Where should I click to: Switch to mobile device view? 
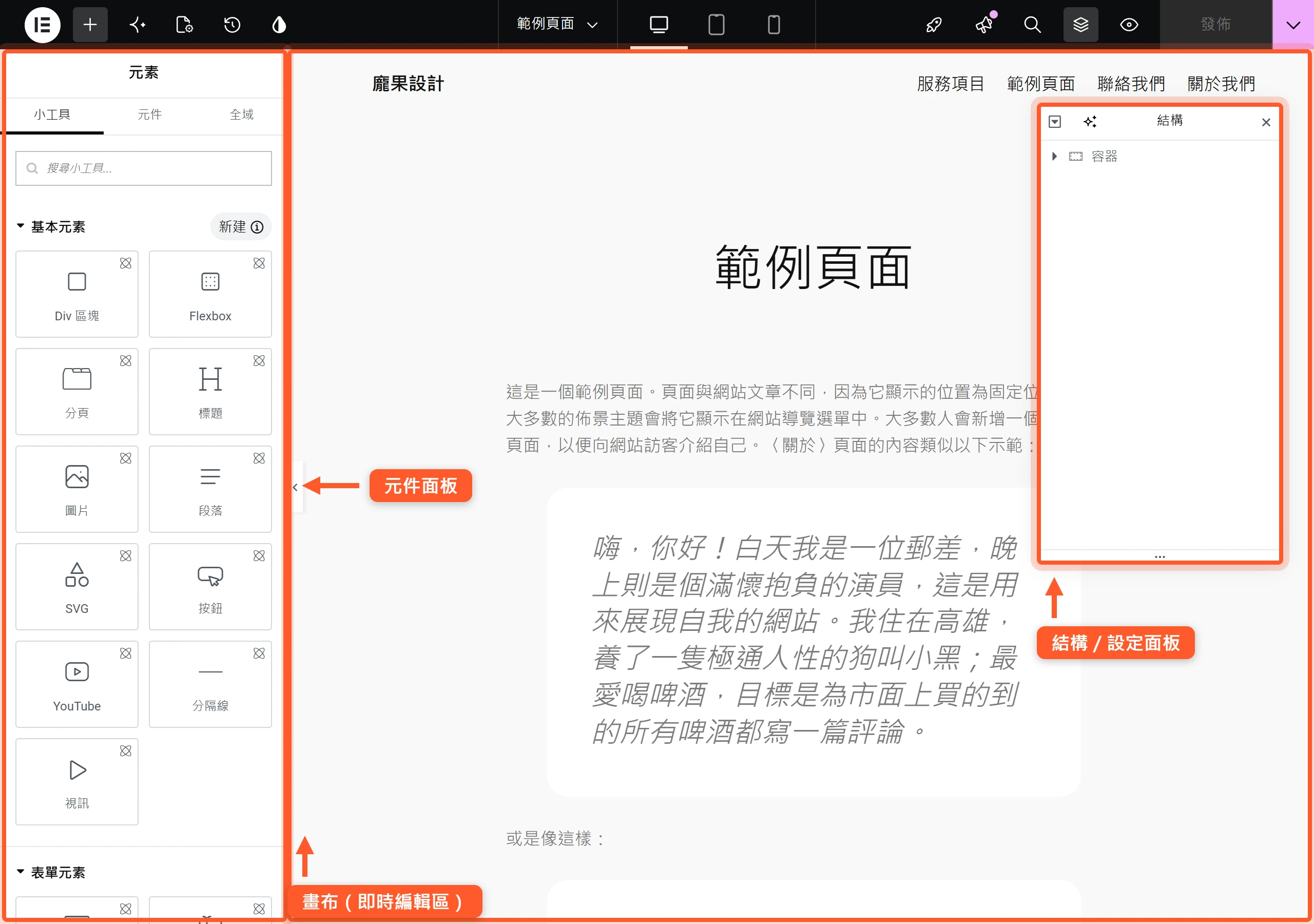point(774,25)
